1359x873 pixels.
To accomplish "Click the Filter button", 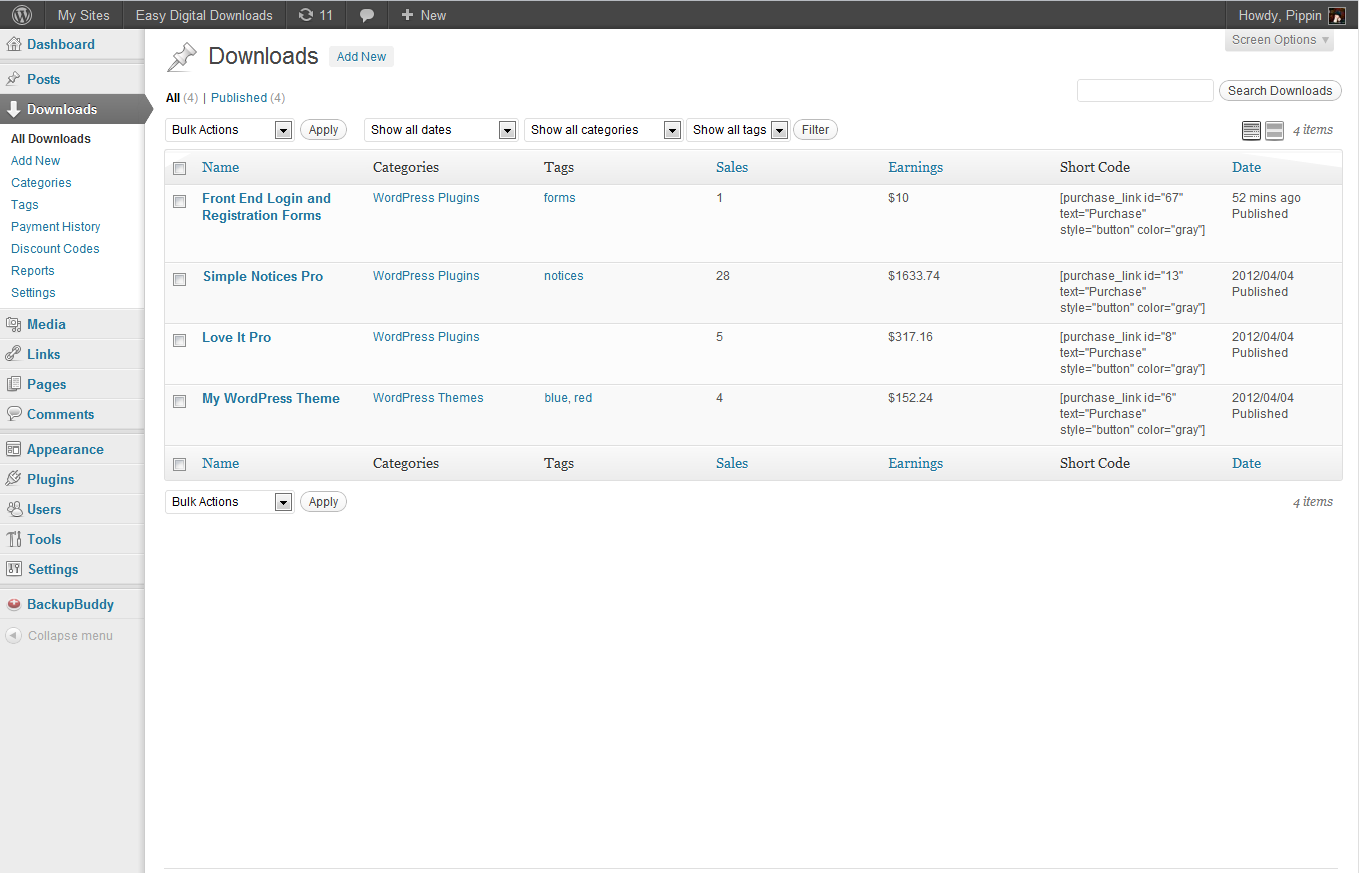I will coord(815,130).
